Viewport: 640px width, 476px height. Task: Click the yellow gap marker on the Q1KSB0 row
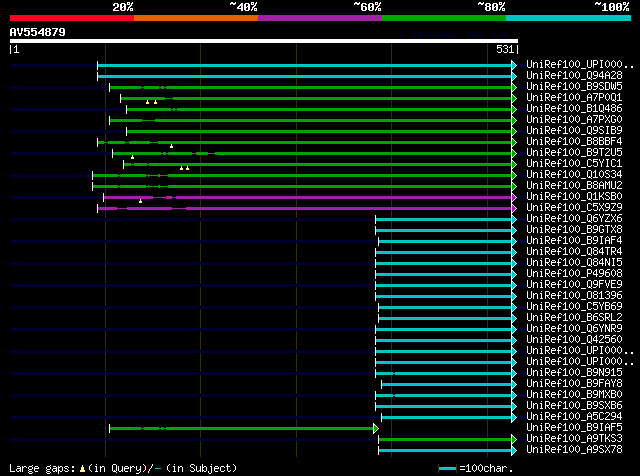(140, 201)
